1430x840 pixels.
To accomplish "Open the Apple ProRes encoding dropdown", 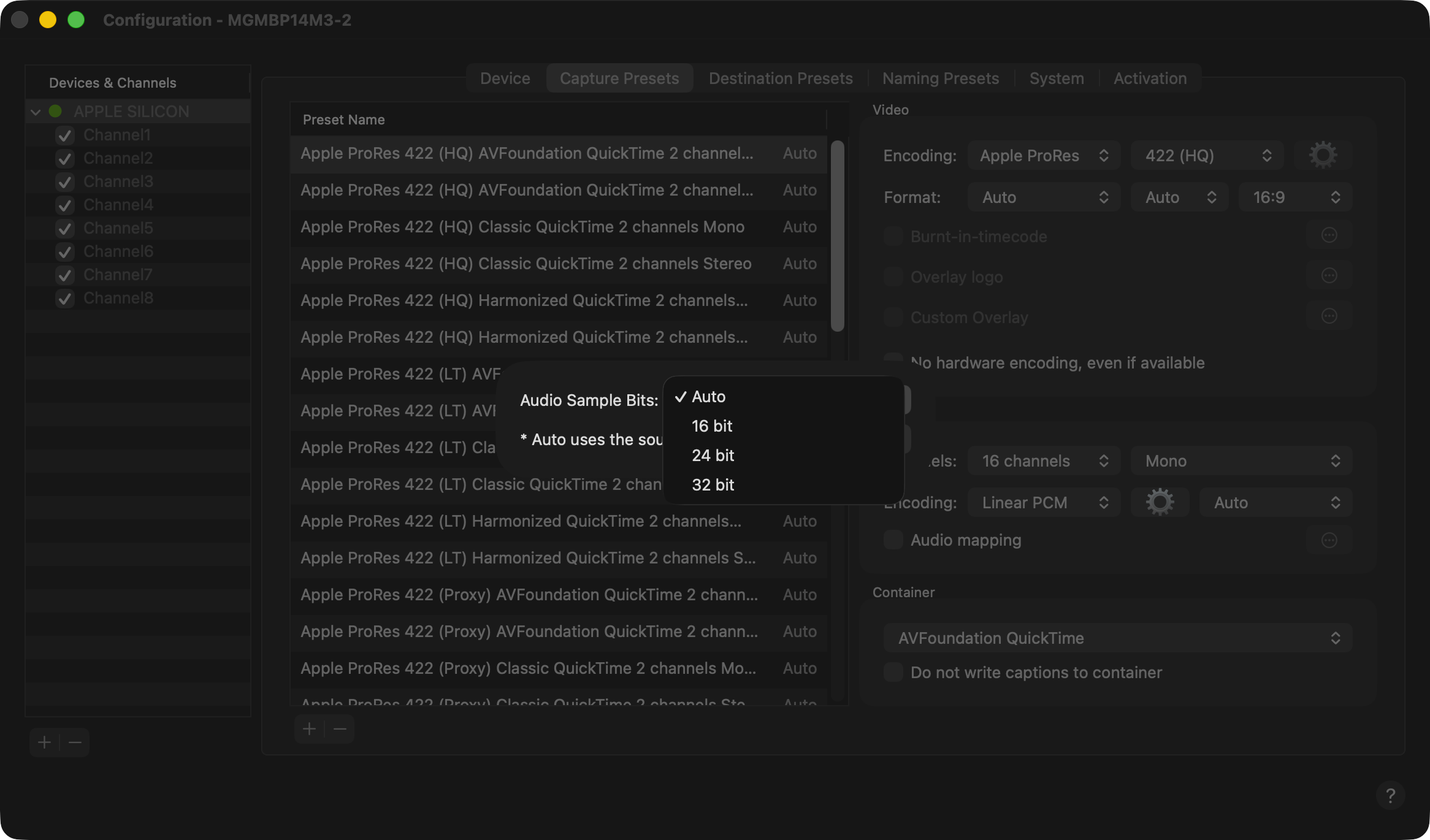I will point(1044,155).
